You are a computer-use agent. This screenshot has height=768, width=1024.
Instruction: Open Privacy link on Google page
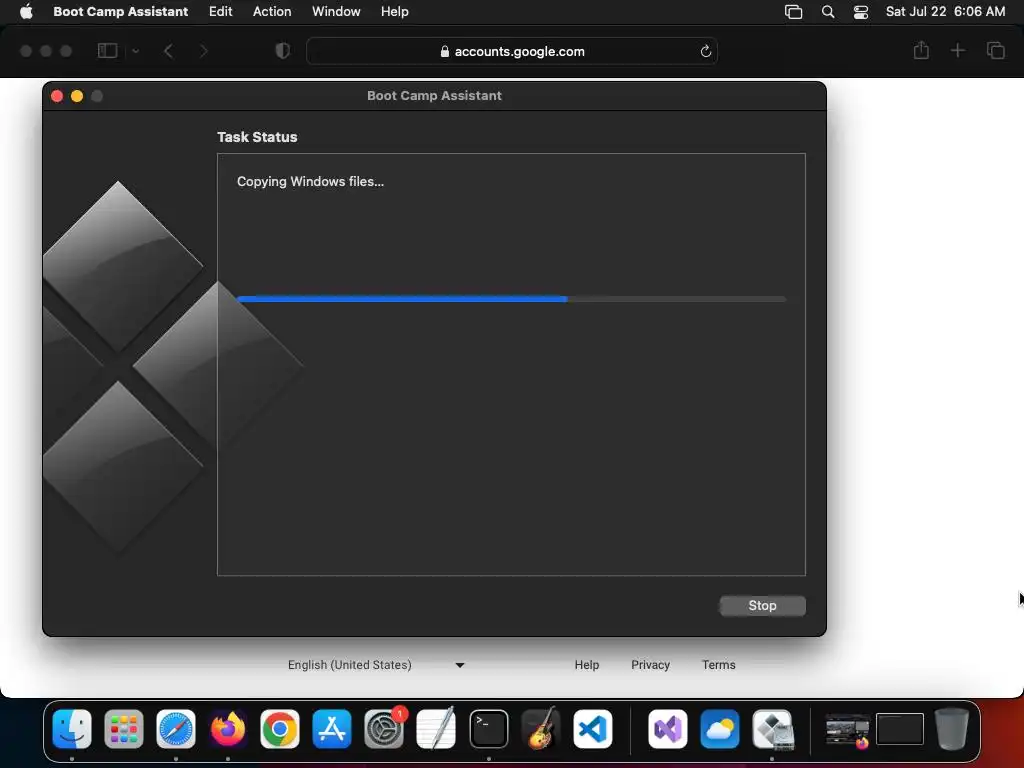point(650,665)
